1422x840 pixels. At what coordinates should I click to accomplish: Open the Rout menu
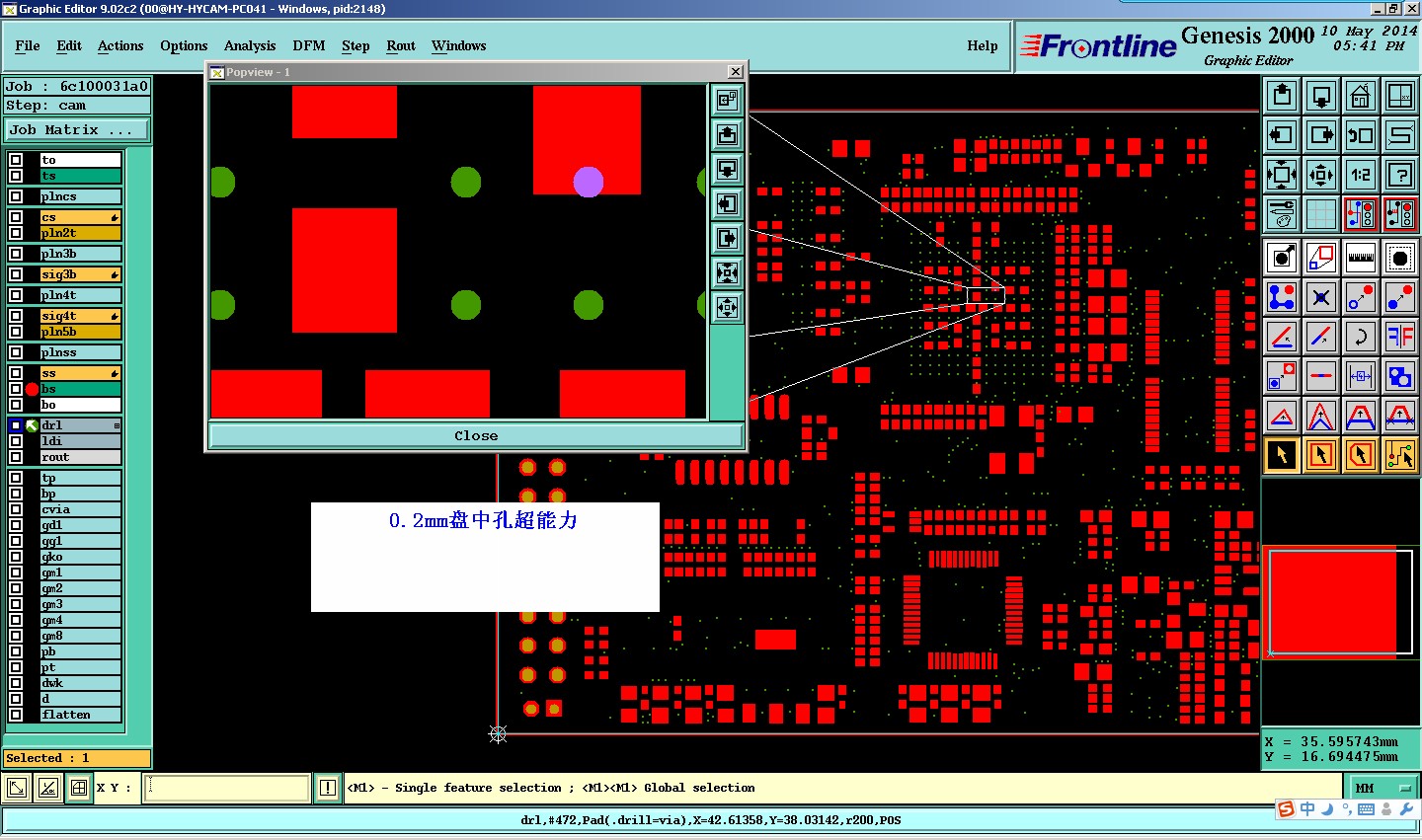(401, 45)
